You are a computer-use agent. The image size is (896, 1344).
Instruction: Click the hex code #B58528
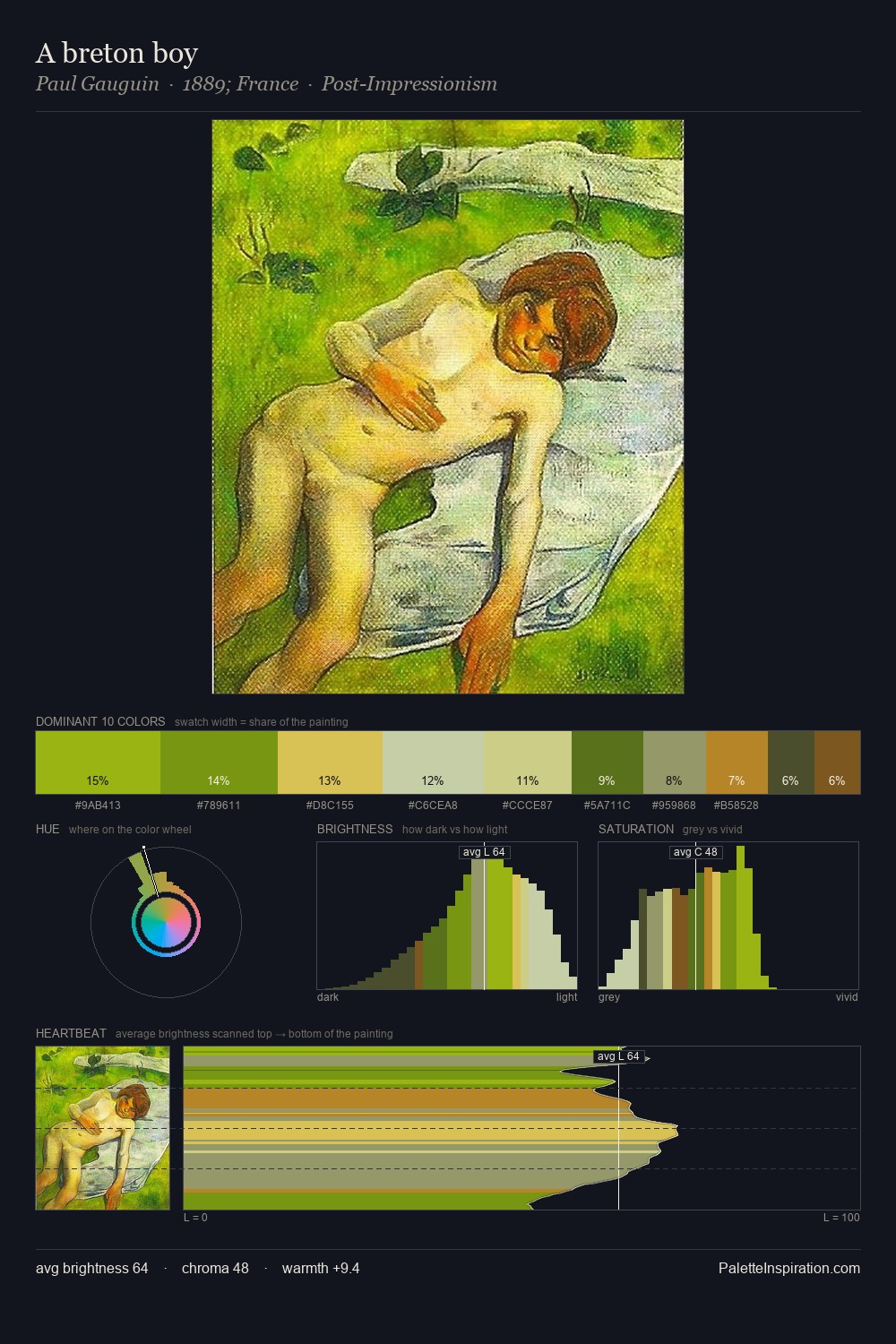[736, 805]
